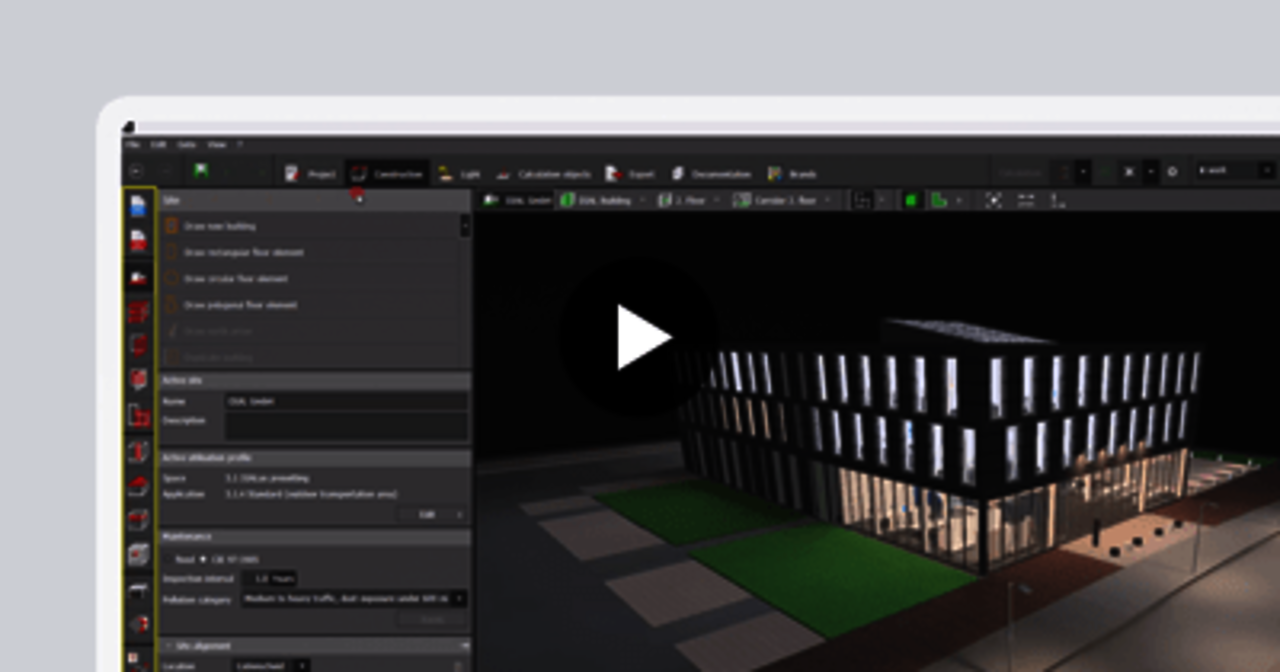The width and height of the screenshot is (1280, 672).
Task: Select the Road maintenance radio button
Action: pyautogui.click(x=168, y=559)
